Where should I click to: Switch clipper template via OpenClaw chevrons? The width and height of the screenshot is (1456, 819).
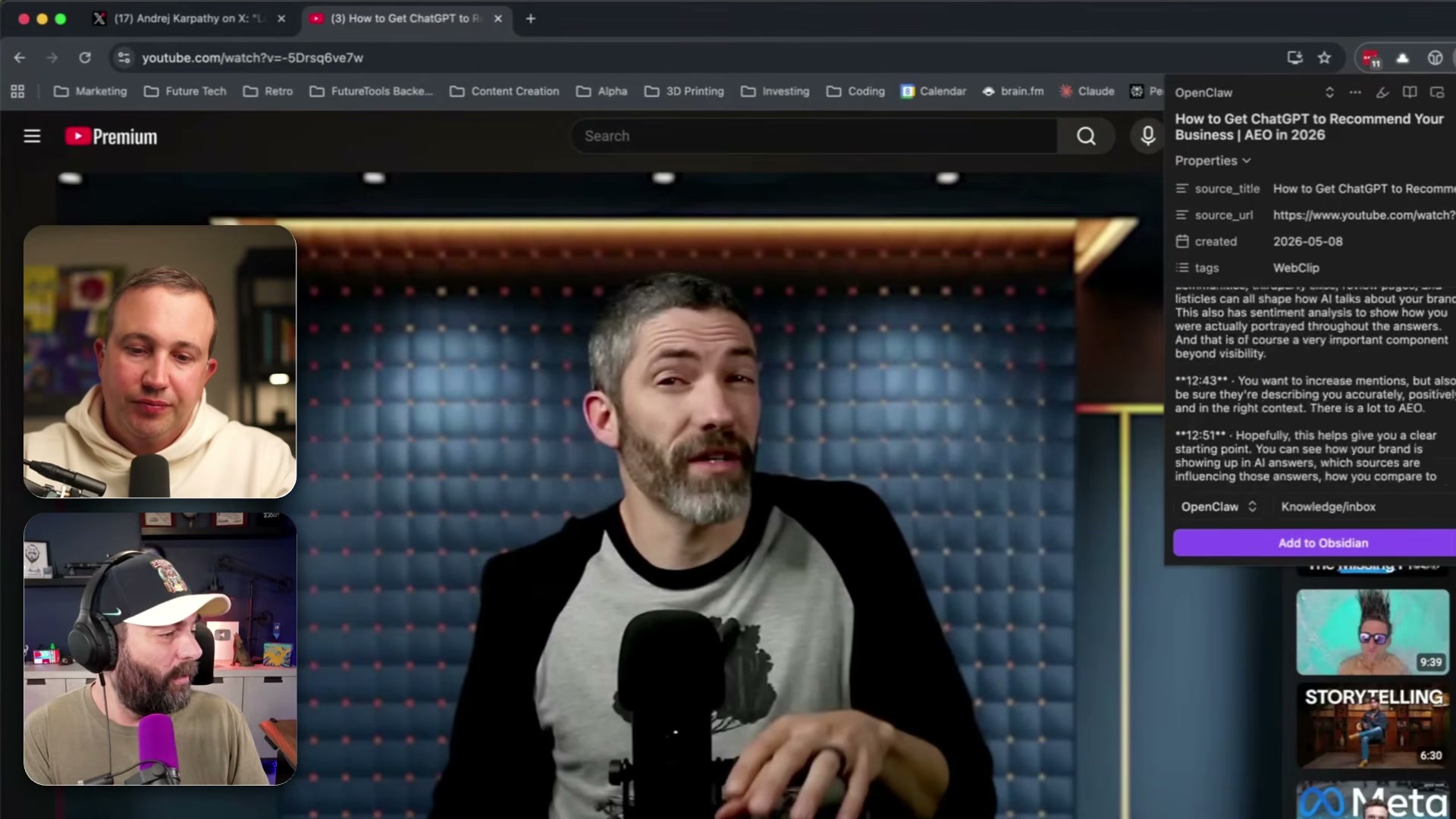pyautogui.click(x=1329, y=93)
